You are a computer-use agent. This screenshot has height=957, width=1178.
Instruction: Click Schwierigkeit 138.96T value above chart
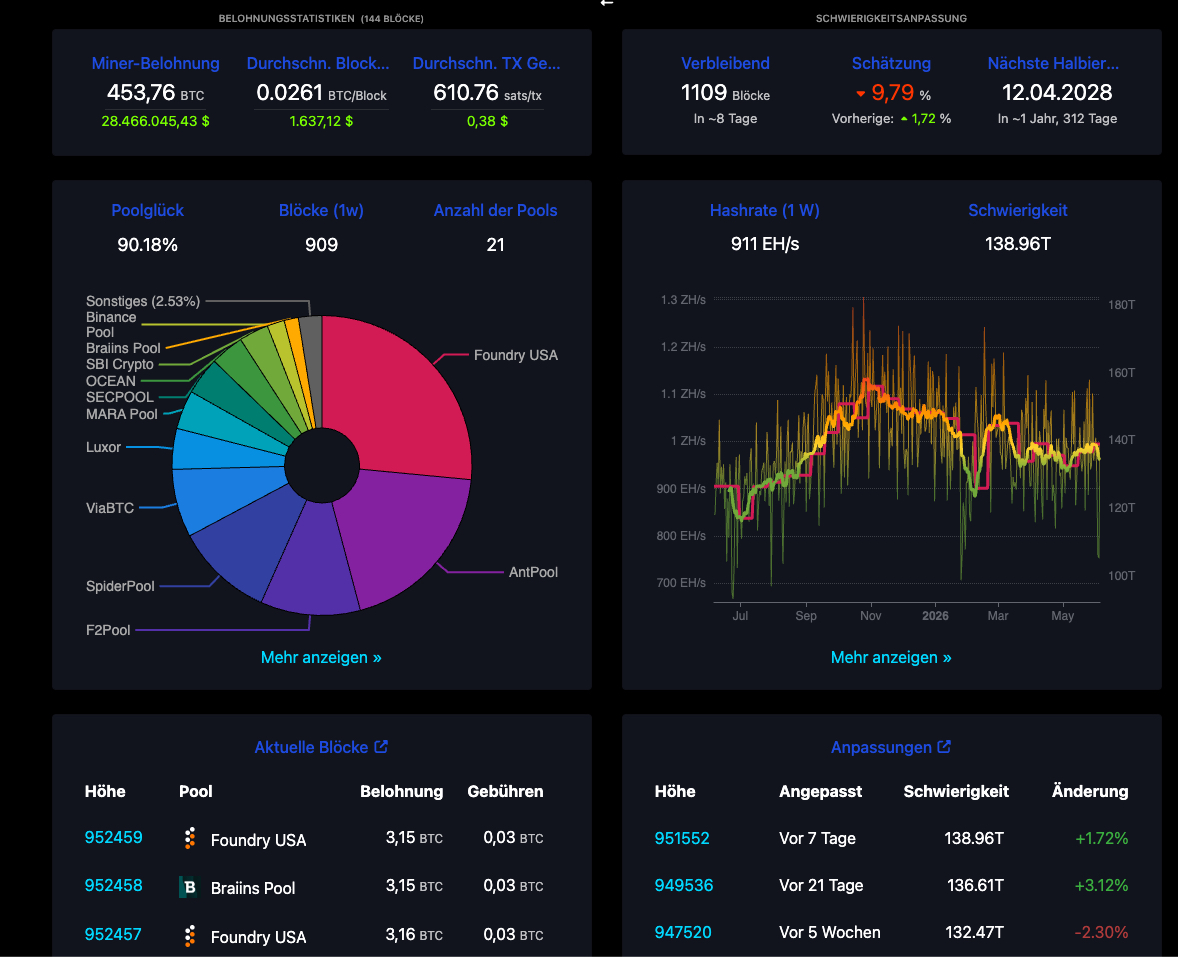point(1017,244)
